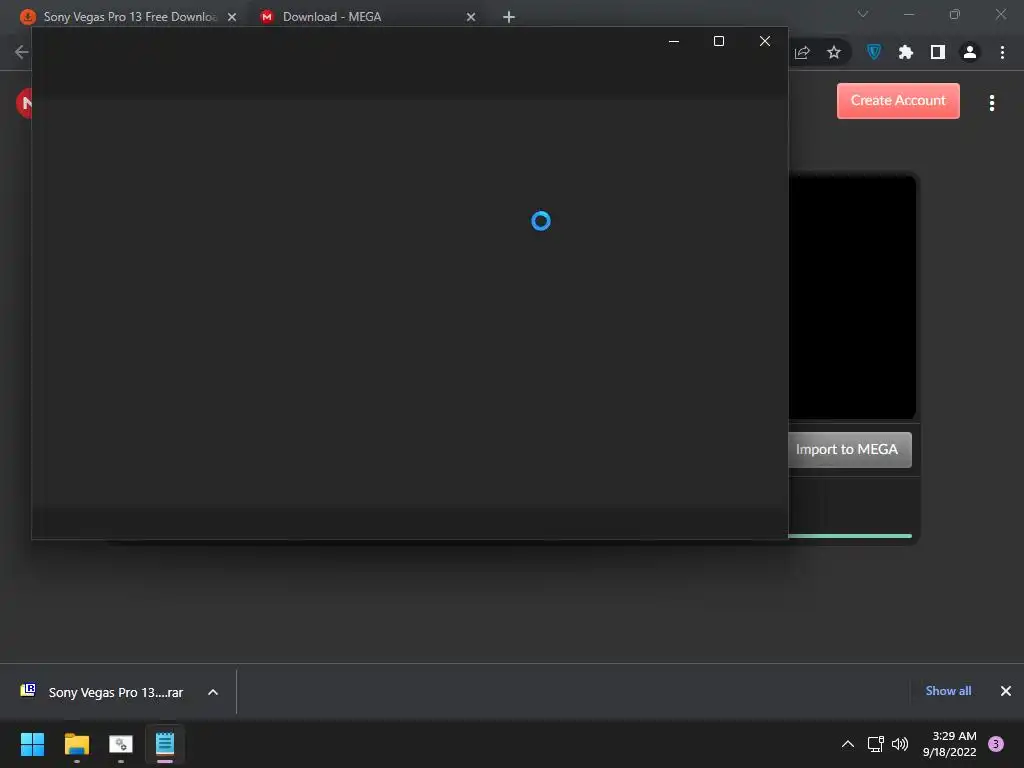Toggle the browser side panel

(937, 52)
